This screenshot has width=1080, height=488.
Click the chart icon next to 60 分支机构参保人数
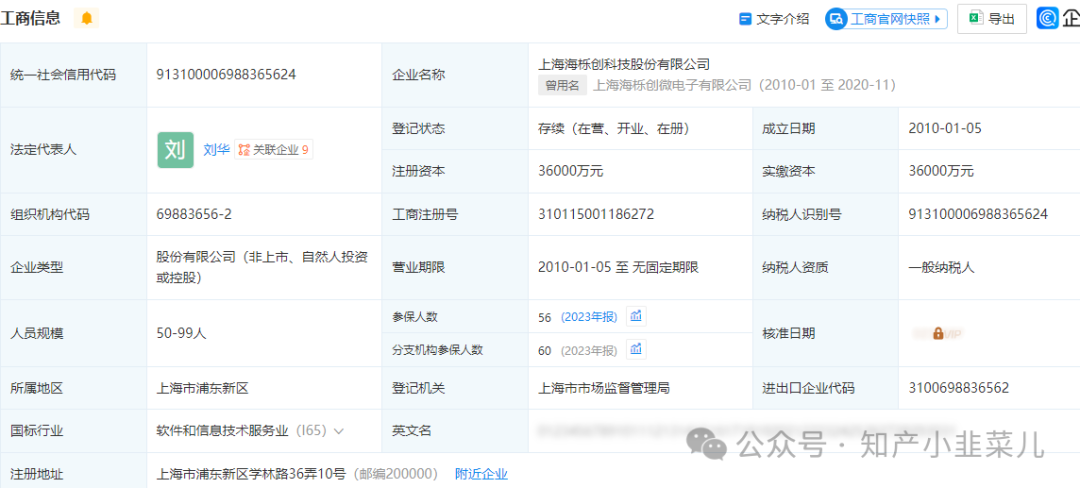(636, 350)
